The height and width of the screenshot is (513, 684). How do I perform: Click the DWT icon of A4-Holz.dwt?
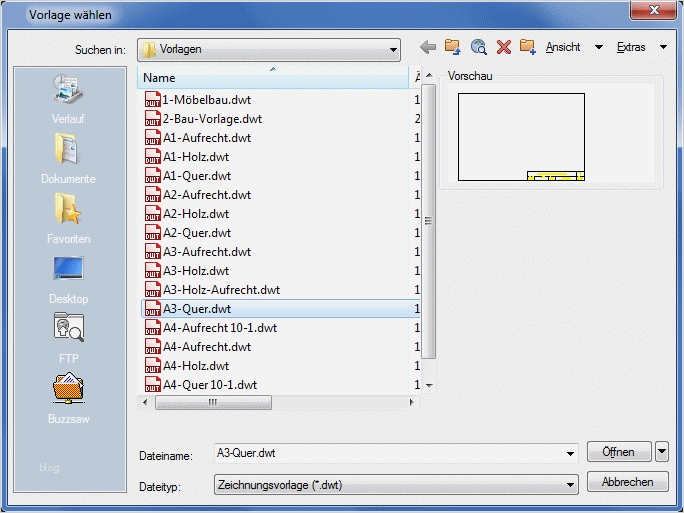(153, 365)
